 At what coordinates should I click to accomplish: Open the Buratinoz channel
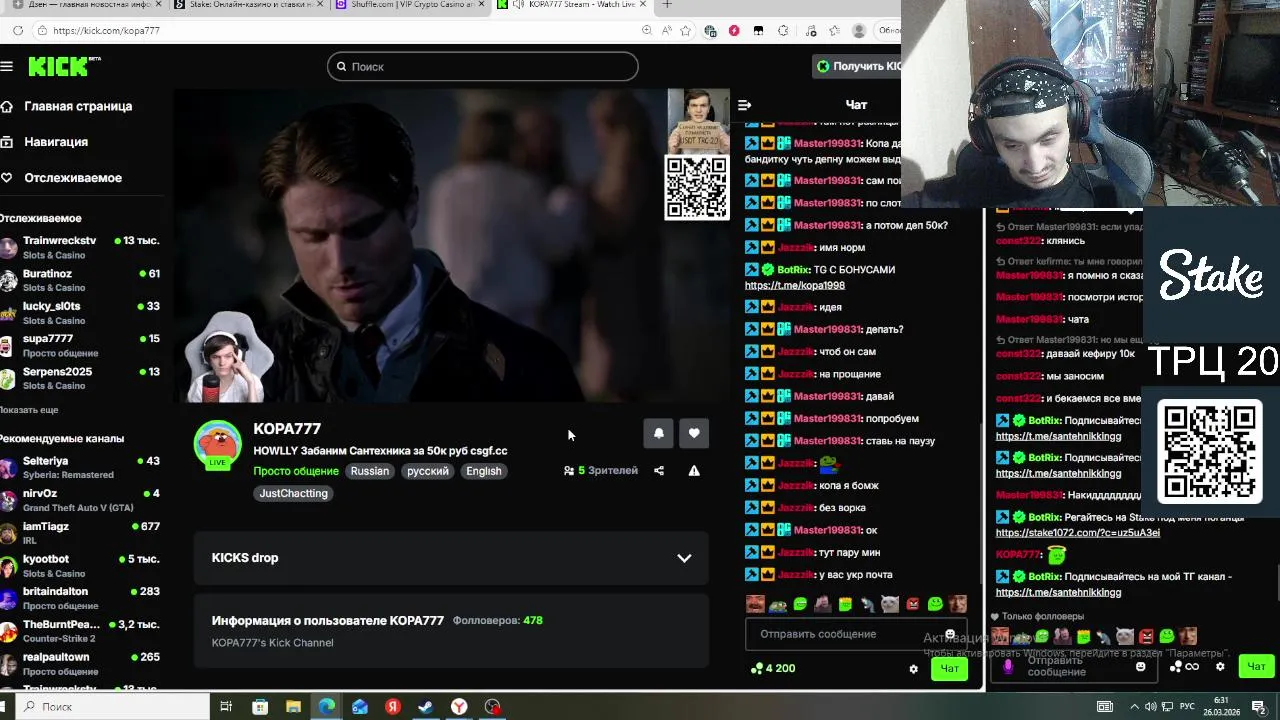click(x=80, y=280)
